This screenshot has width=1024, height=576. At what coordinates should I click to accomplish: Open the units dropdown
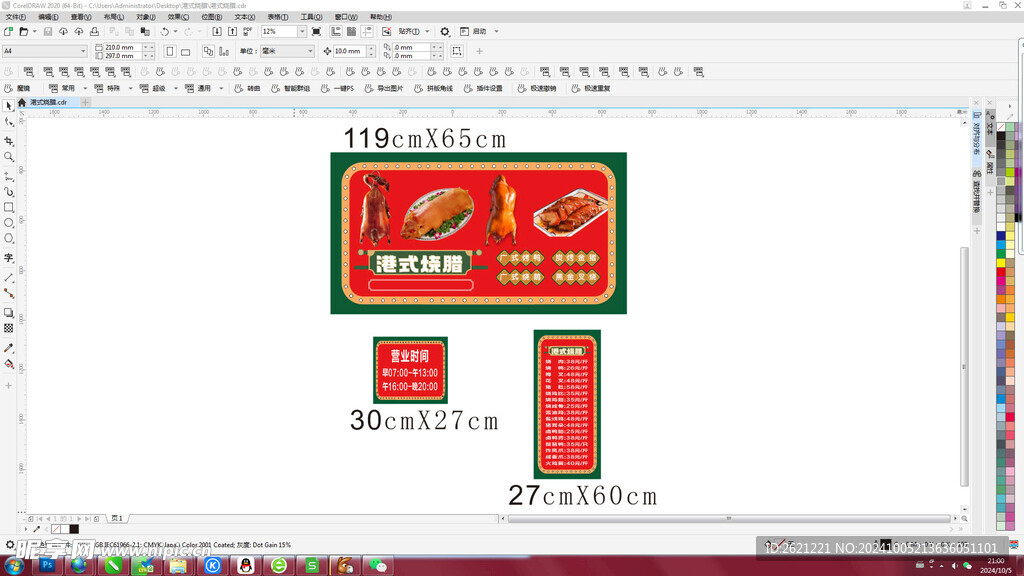click(x=310, y=51)
